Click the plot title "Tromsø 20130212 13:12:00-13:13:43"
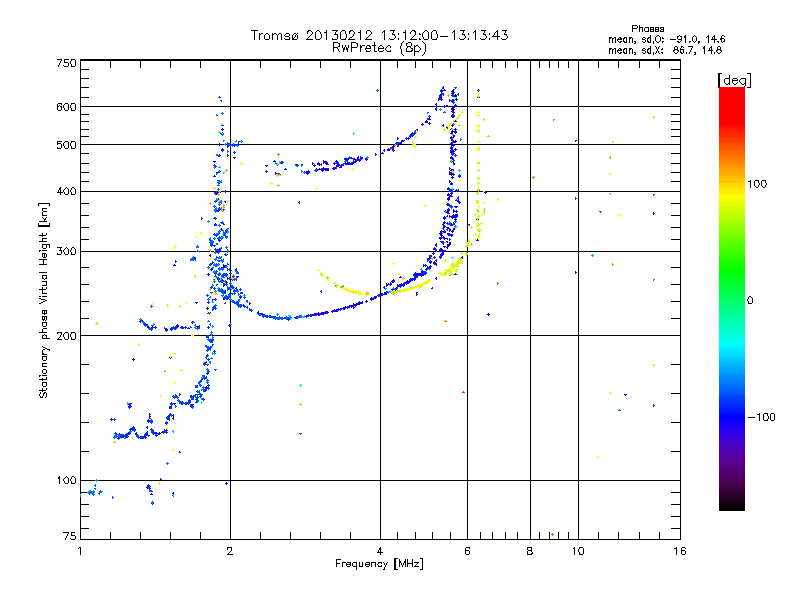The width and height of the screenshot is (800, 600). point(379,35)
